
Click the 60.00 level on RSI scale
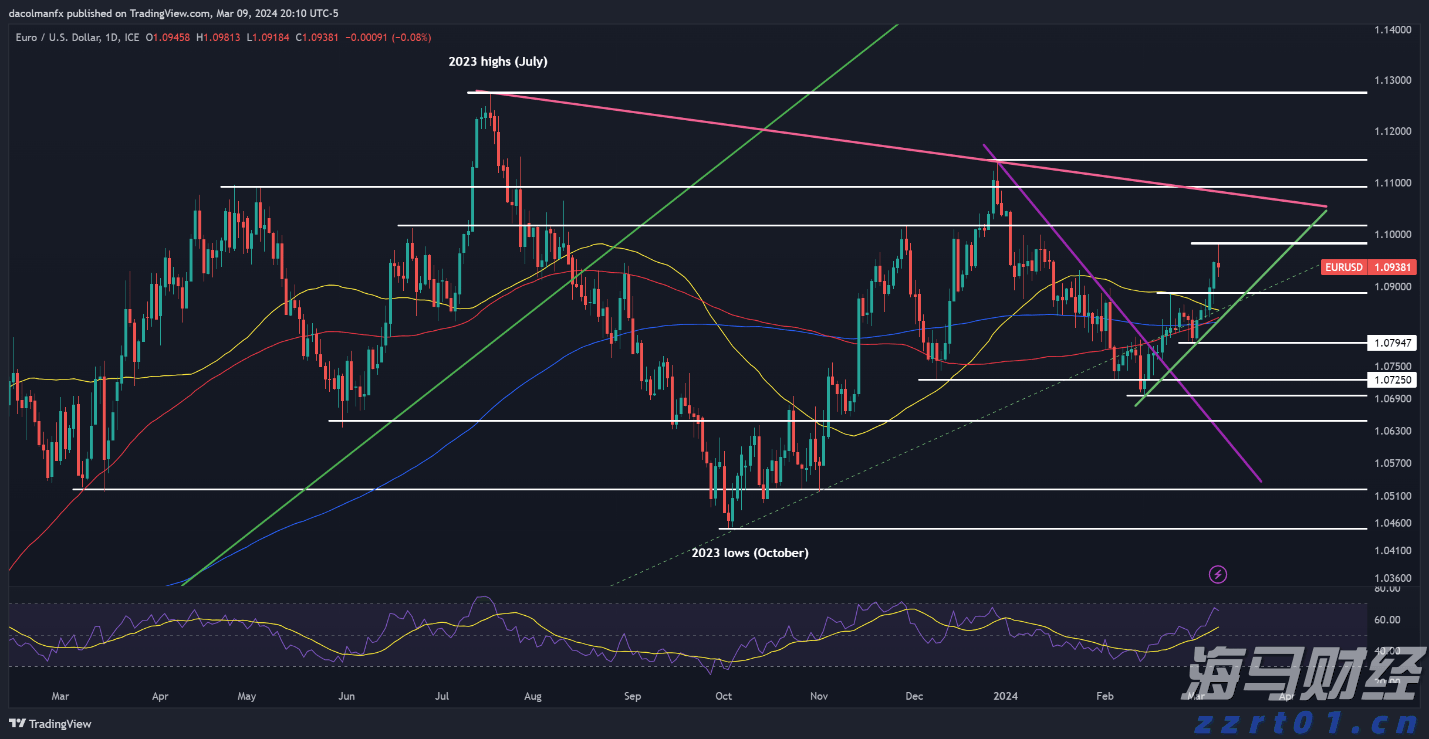[1386, 620]
